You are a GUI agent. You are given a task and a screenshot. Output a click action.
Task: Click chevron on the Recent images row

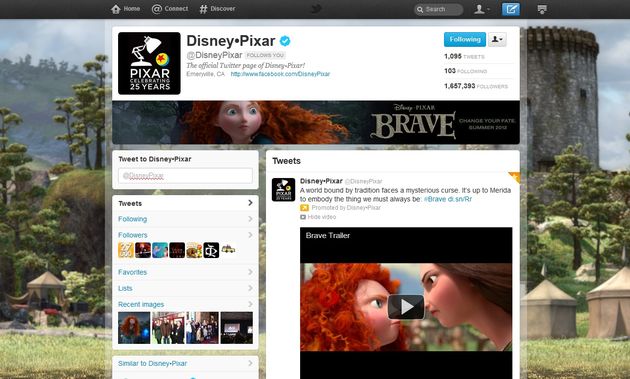pos(250,304)
